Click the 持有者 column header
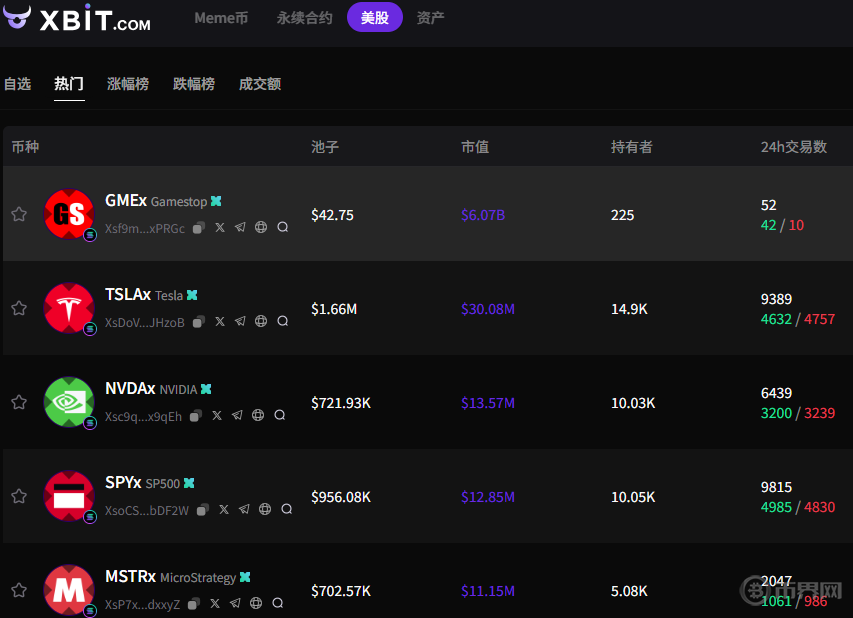The height and width of the screenshot is (618, 853). coord(631,147)
